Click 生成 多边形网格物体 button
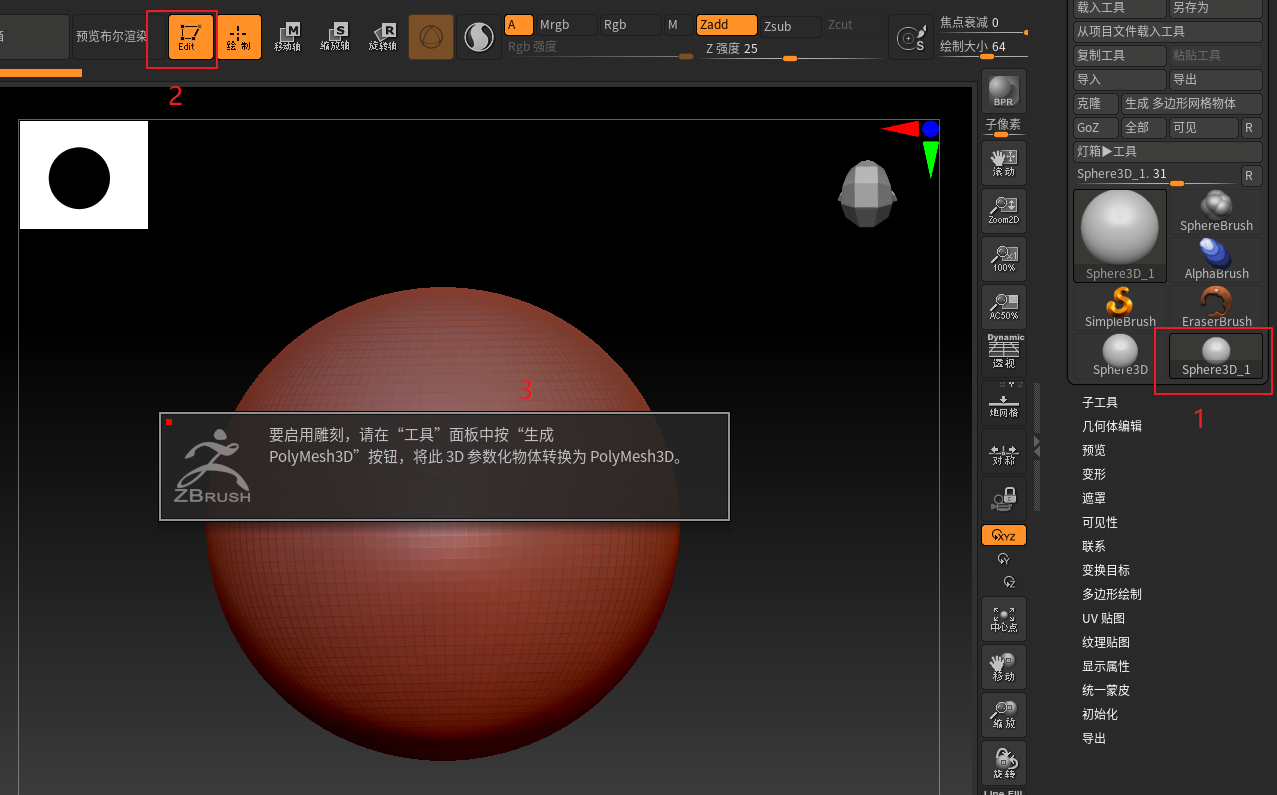The height and width of the screenshot is (795, 1277). coord(1191,103)
